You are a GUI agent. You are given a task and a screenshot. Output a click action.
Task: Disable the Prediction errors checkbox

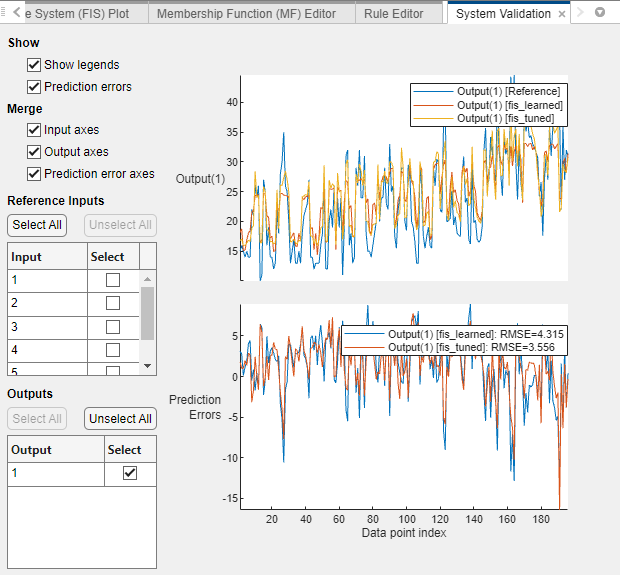(34, 87)
